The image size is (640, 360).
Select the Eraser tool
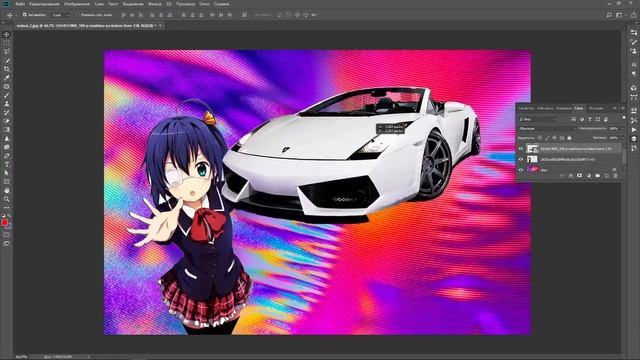coord(7,121)
